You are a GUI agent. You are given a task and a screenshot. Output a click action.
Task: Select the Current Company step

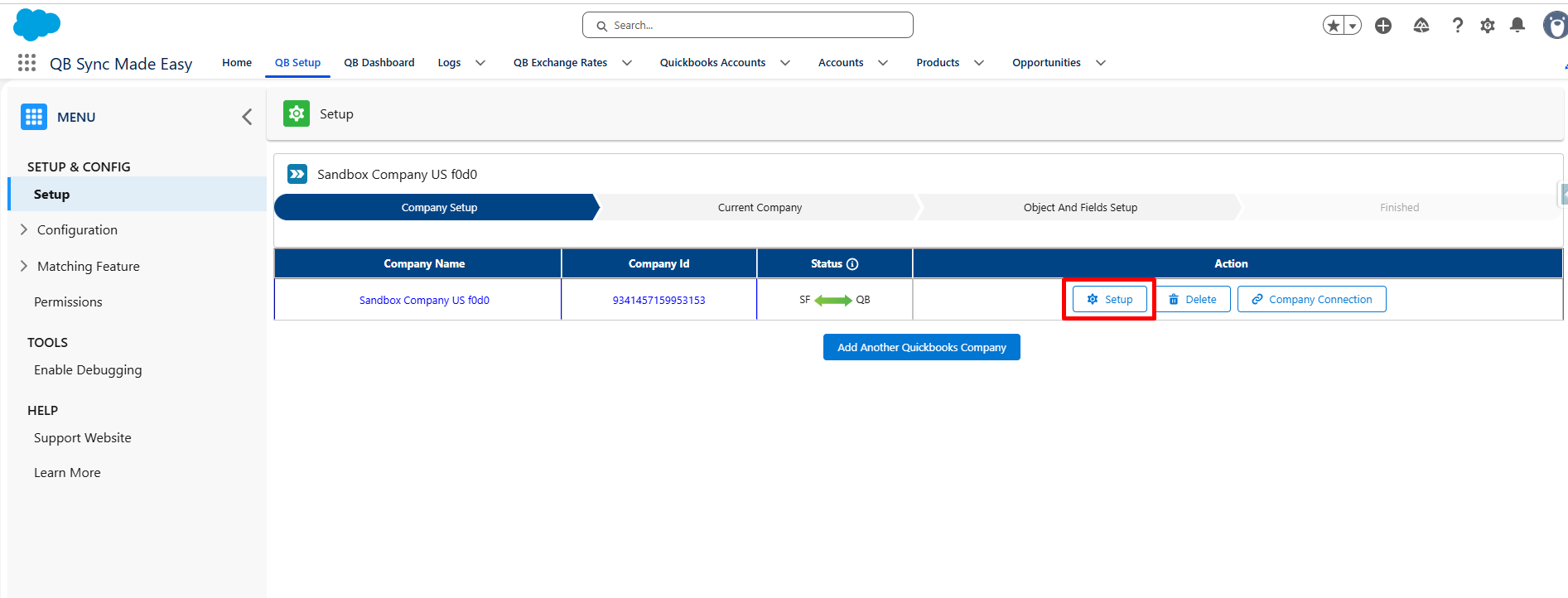[760, 207]
